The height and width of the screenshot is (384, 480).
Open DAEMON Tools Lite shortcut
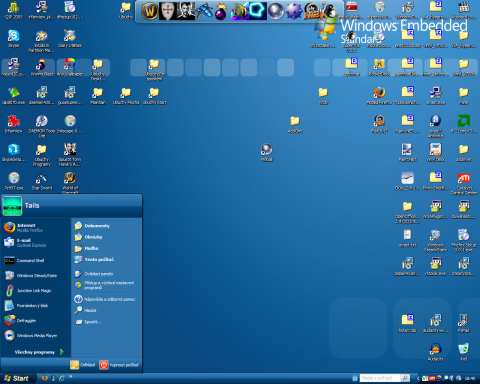click(x=42, y=126)
